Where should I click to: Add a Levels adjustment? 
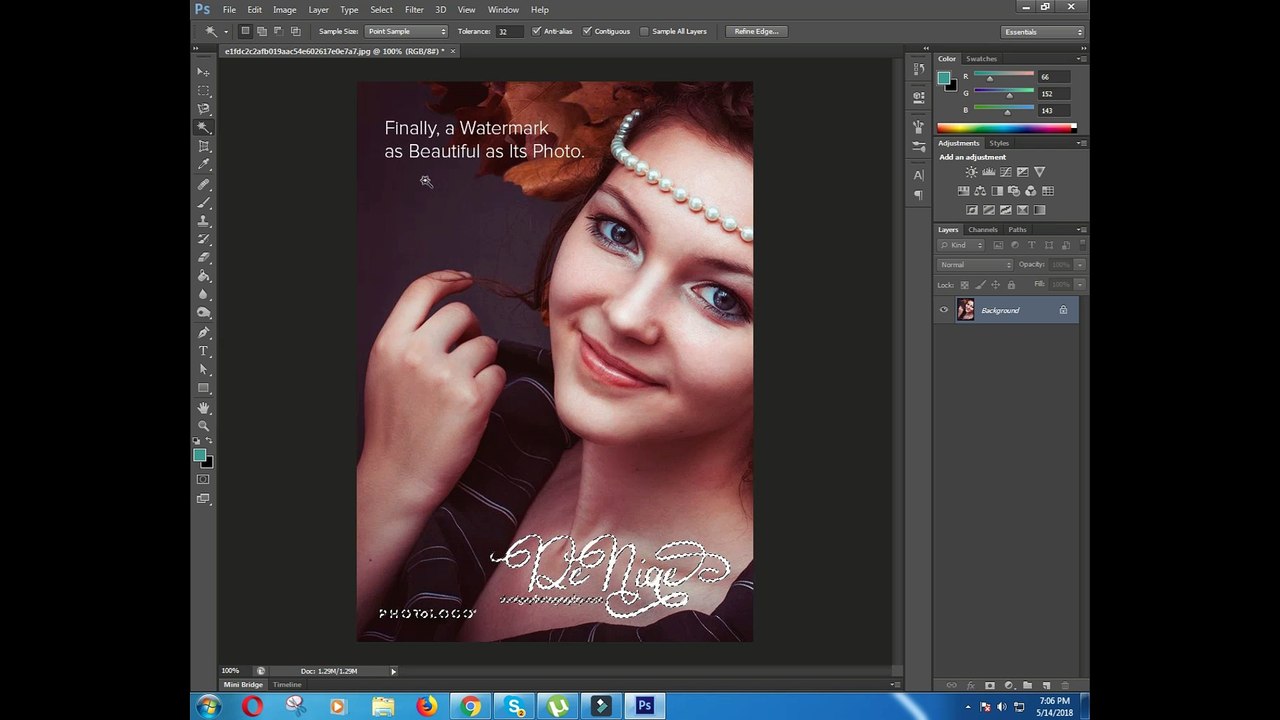988,172
